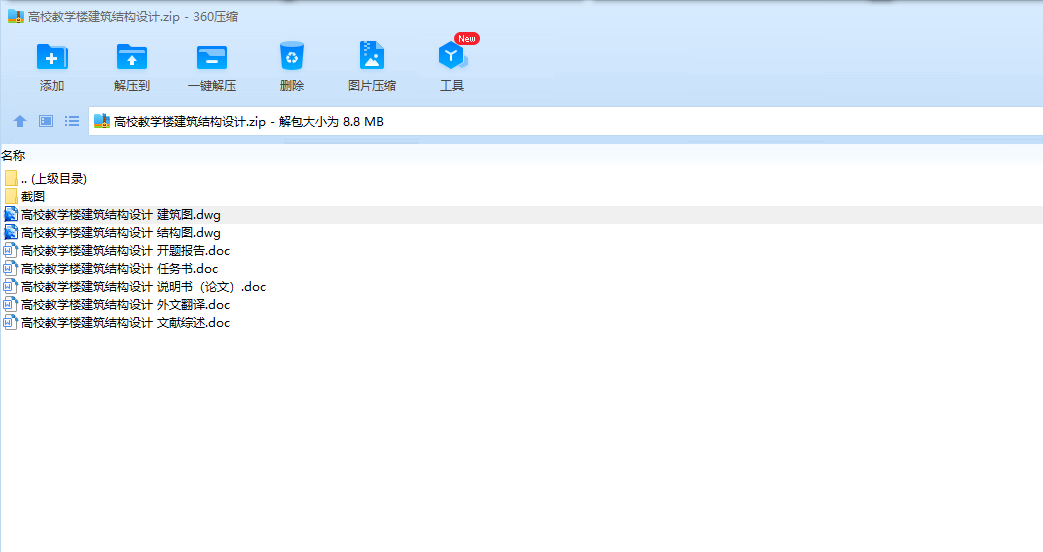Select the .. (上级目录) entry

pyautogui.click(x=54, y=178)
